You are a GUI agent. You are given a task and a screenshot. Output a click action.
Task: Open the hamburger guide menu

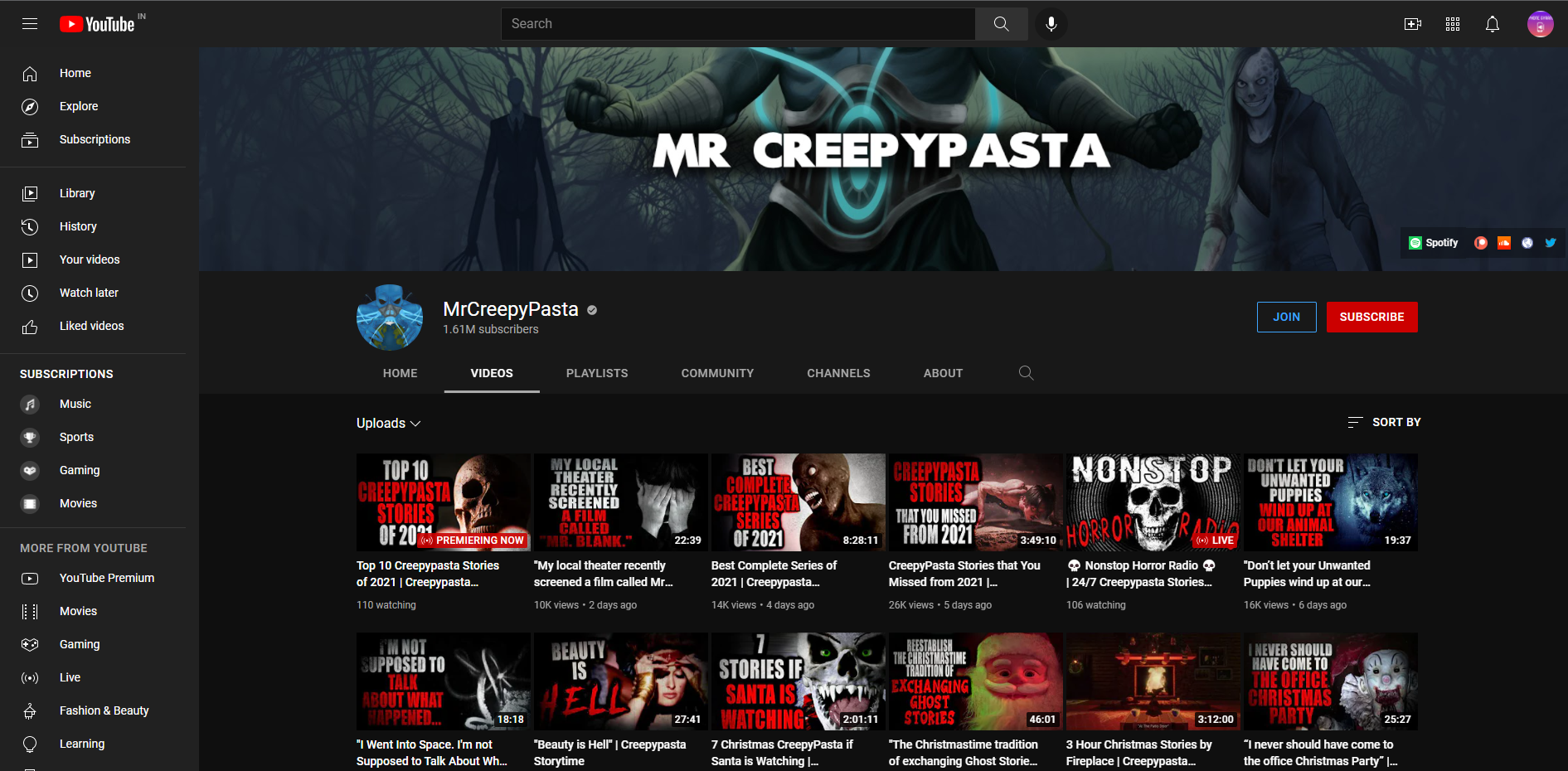point(30,24)
